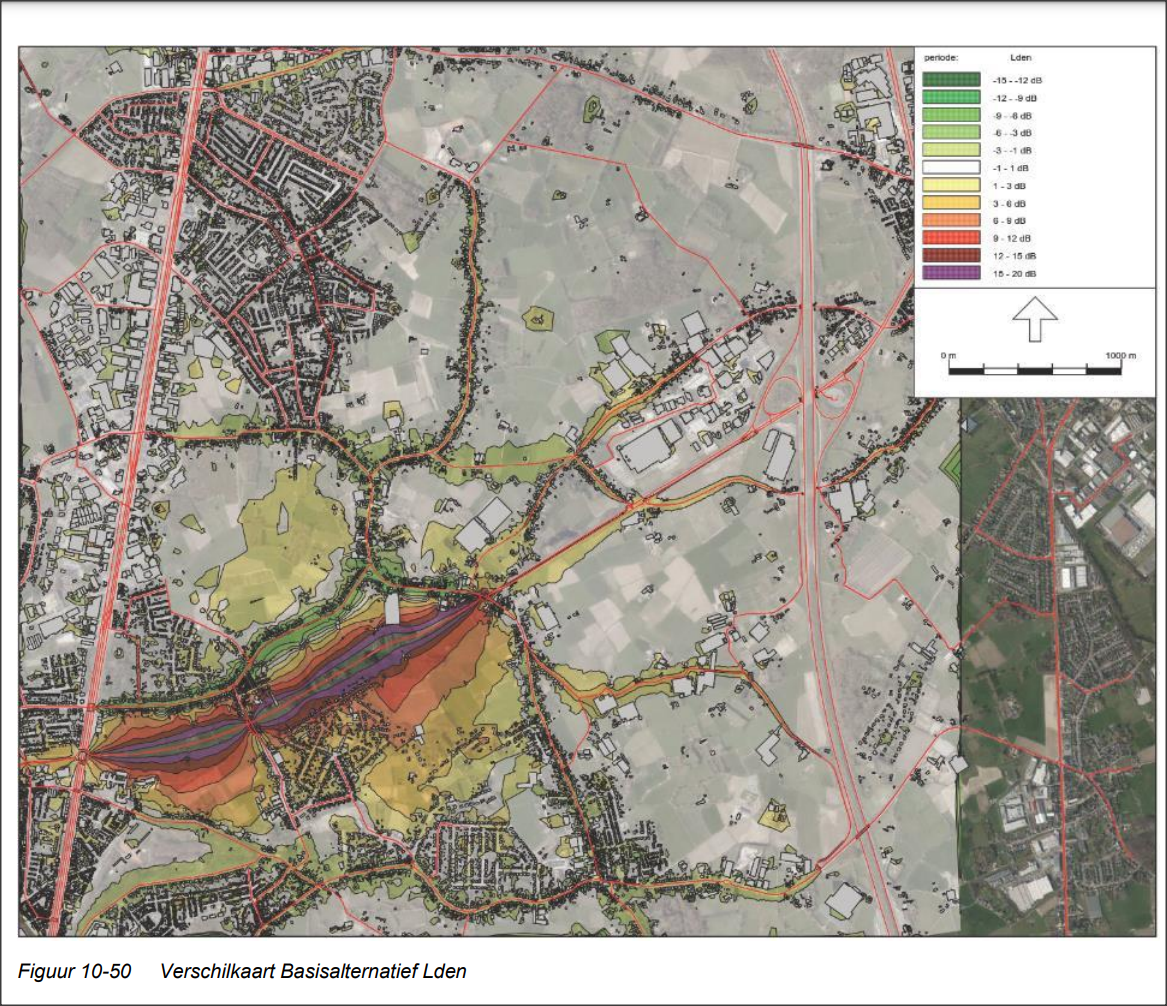Select the dark red 12 - 15 dB swatch
1167x1006 pixels.
pos(952,255)
